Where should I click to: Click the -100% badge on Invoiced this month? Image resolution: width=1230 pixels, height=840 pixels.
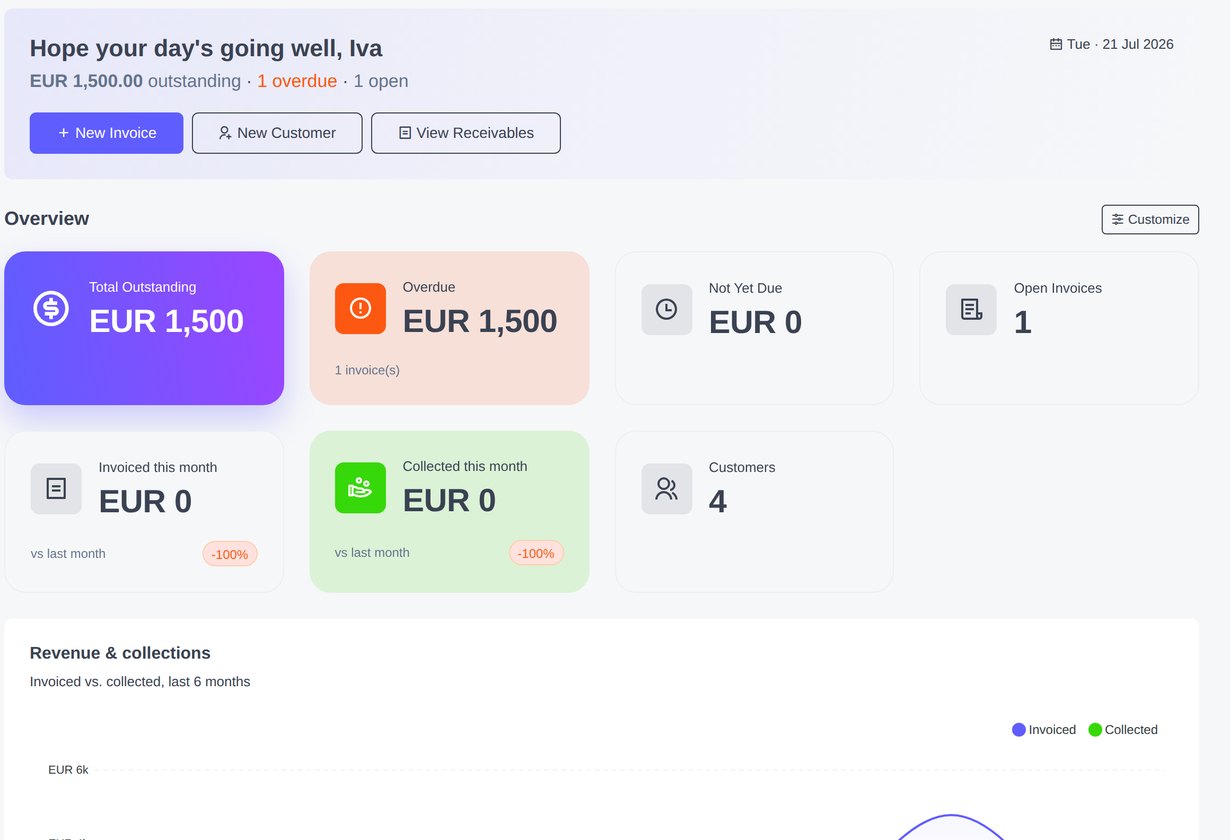point(230,554)
